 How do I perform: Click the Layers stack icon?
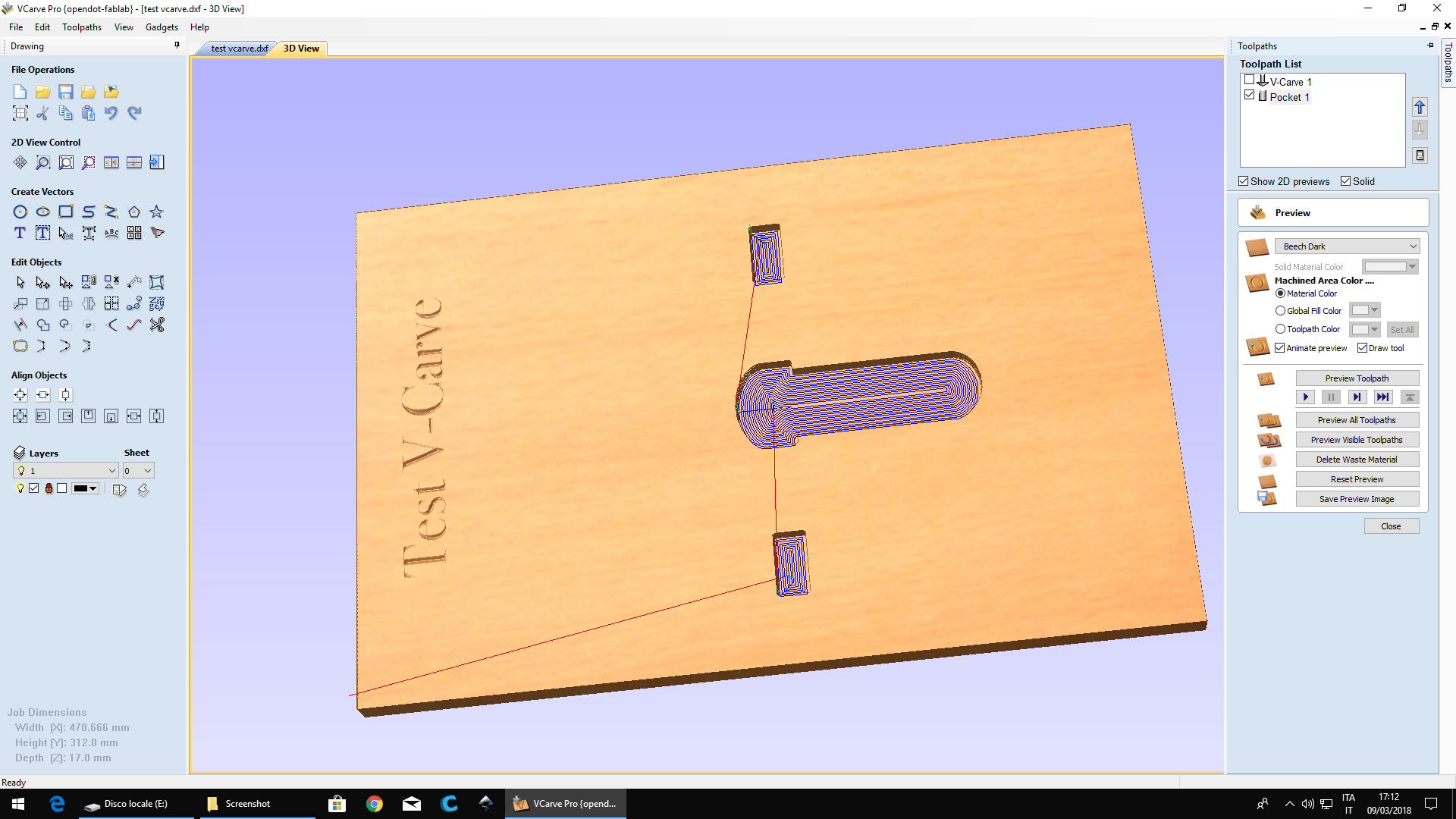[20, 453]
